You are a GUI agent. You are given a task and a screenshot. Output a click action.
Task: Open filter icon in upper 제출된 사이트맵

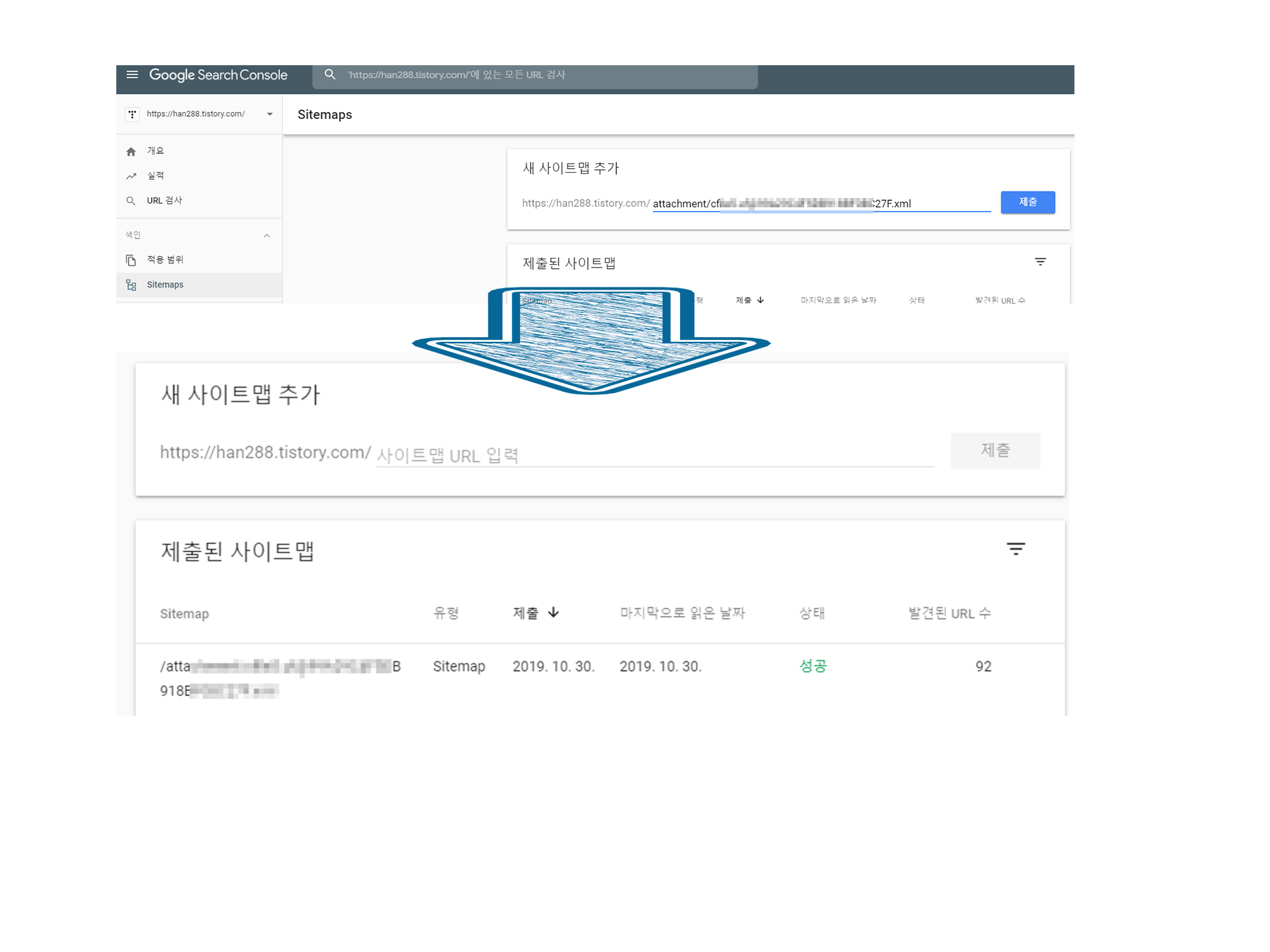[x=1040, y=262]
